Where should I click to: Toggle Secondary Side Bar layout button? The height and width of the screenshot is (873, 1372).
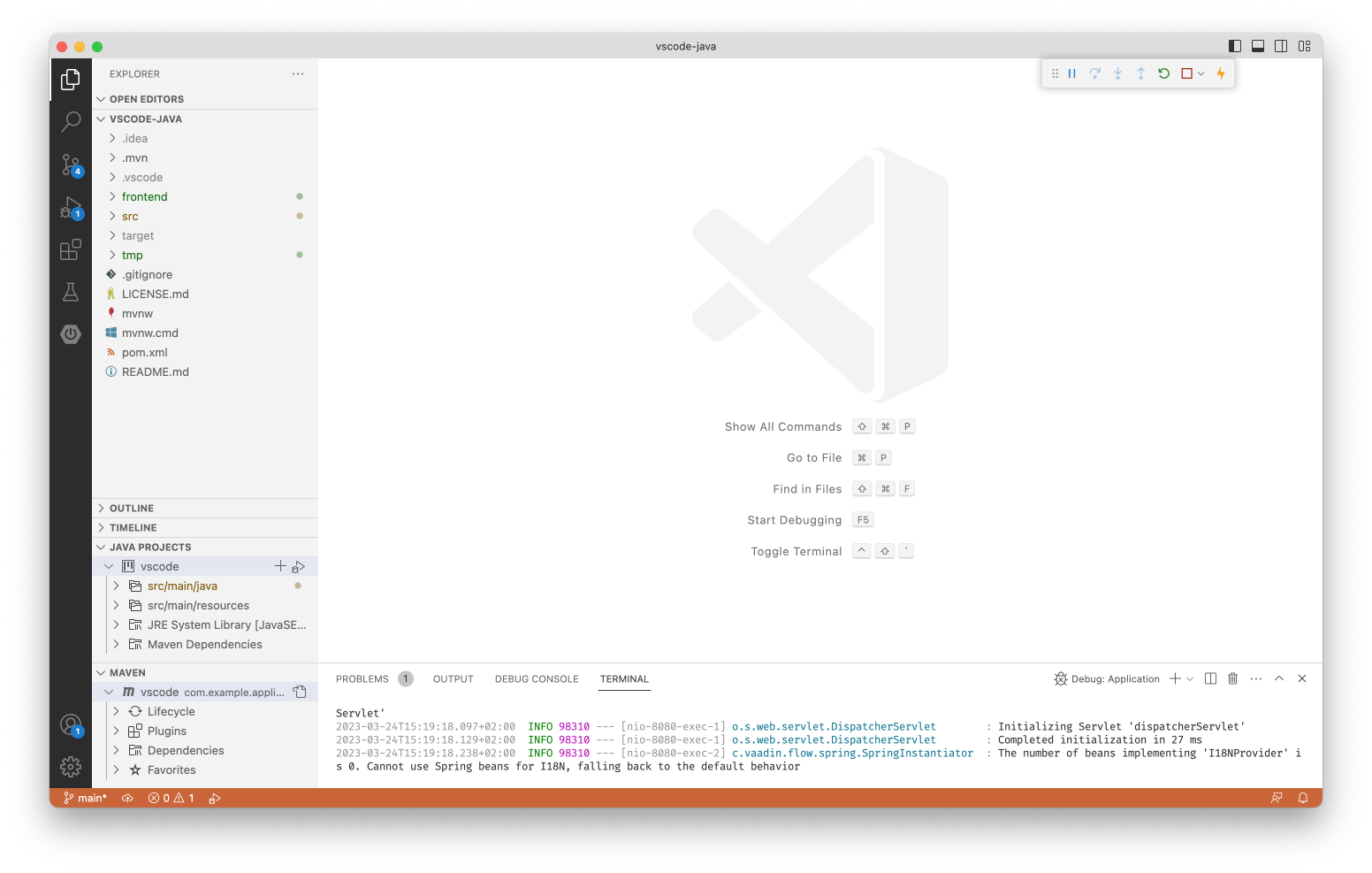(x=1281, y=46)
